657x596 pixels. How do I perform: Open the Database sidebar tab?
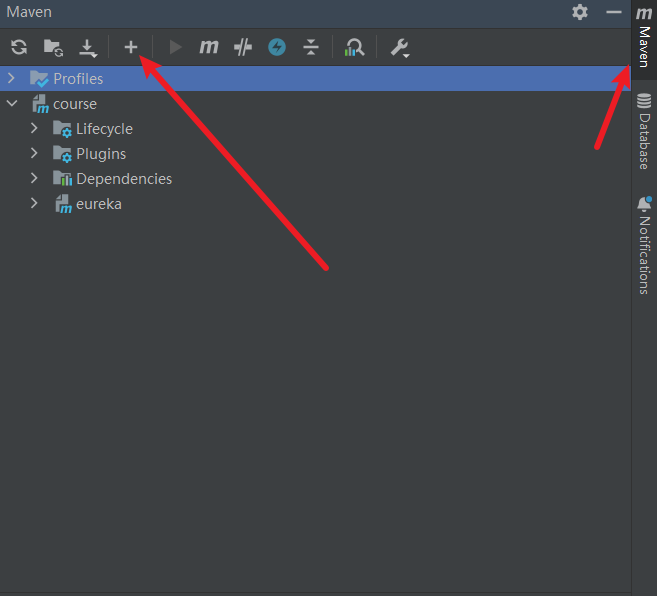pyautogui.click(x=644, y=132)
